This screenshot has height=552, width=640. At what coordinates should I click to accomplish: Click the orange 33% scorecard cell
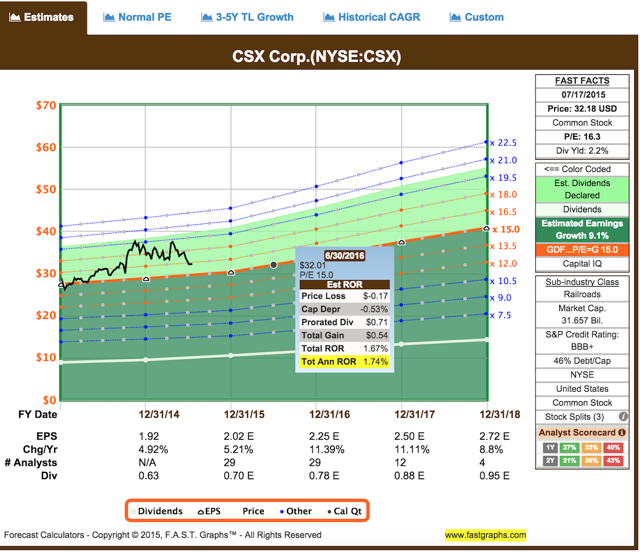[591, 447]
